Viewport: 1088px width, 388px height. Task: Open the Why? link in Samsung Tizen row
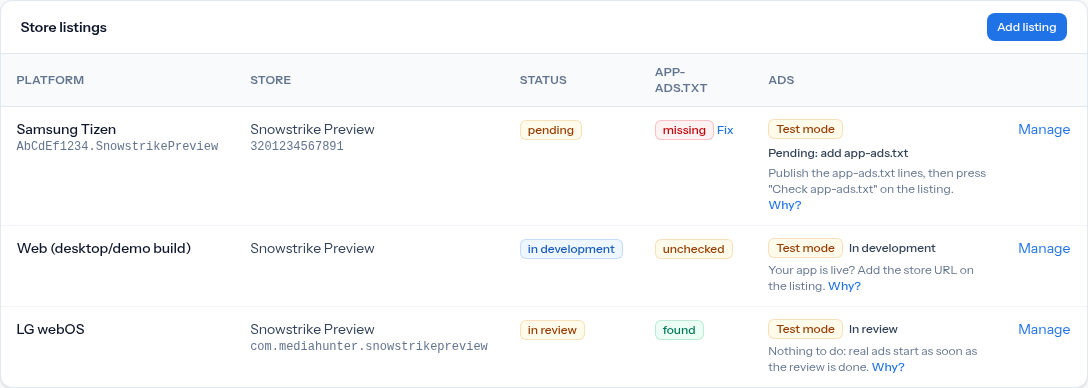784,205
